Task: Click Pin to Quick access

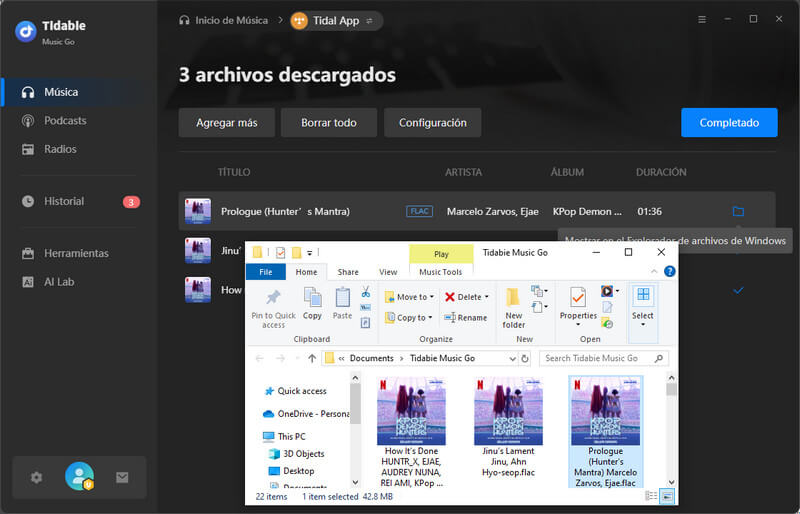Action: [x=273, y=308]
